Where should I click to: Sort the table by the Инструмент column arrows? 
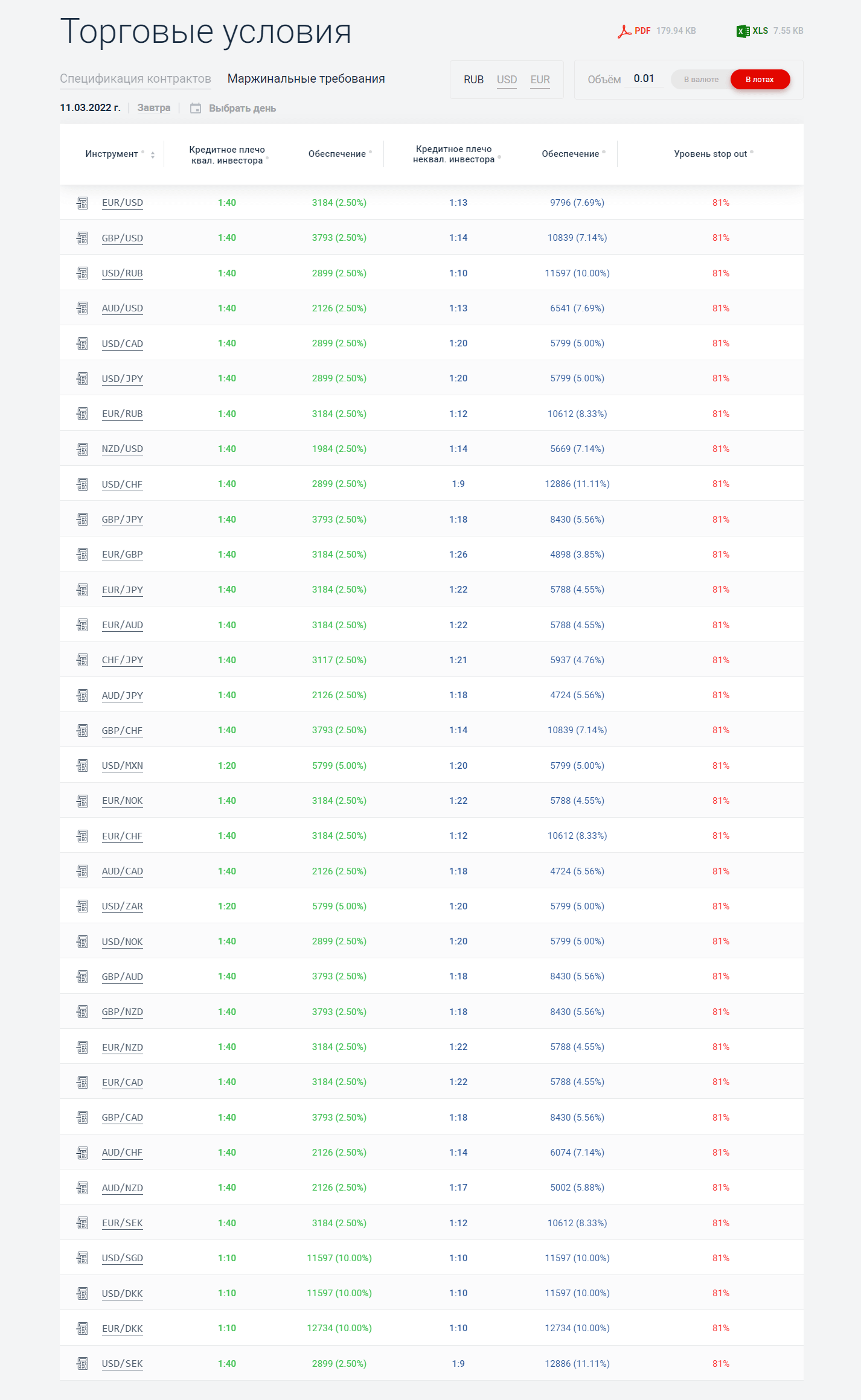point(153,155)
